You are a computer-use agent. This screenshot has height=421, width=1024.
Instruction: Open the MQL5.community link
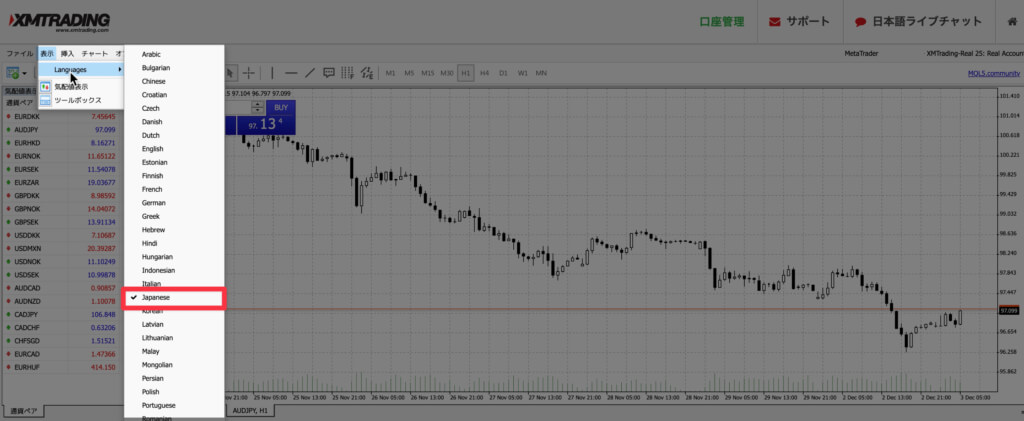point(994,73)
